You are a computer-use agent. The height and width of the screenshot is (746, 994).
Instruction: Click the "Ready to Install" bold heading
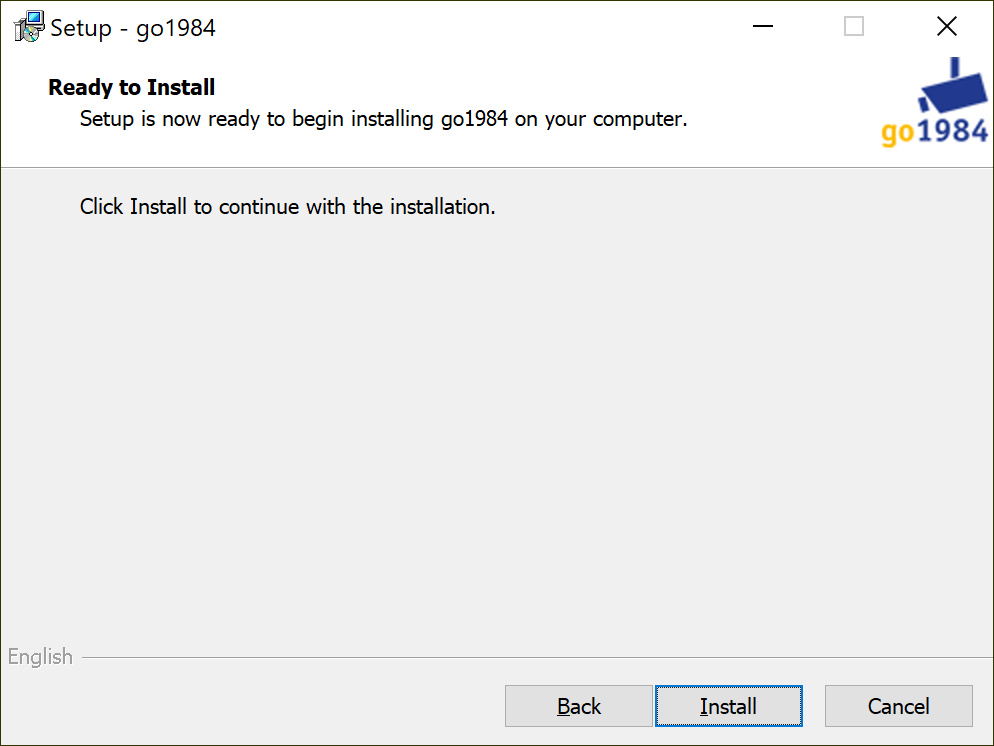132,87
